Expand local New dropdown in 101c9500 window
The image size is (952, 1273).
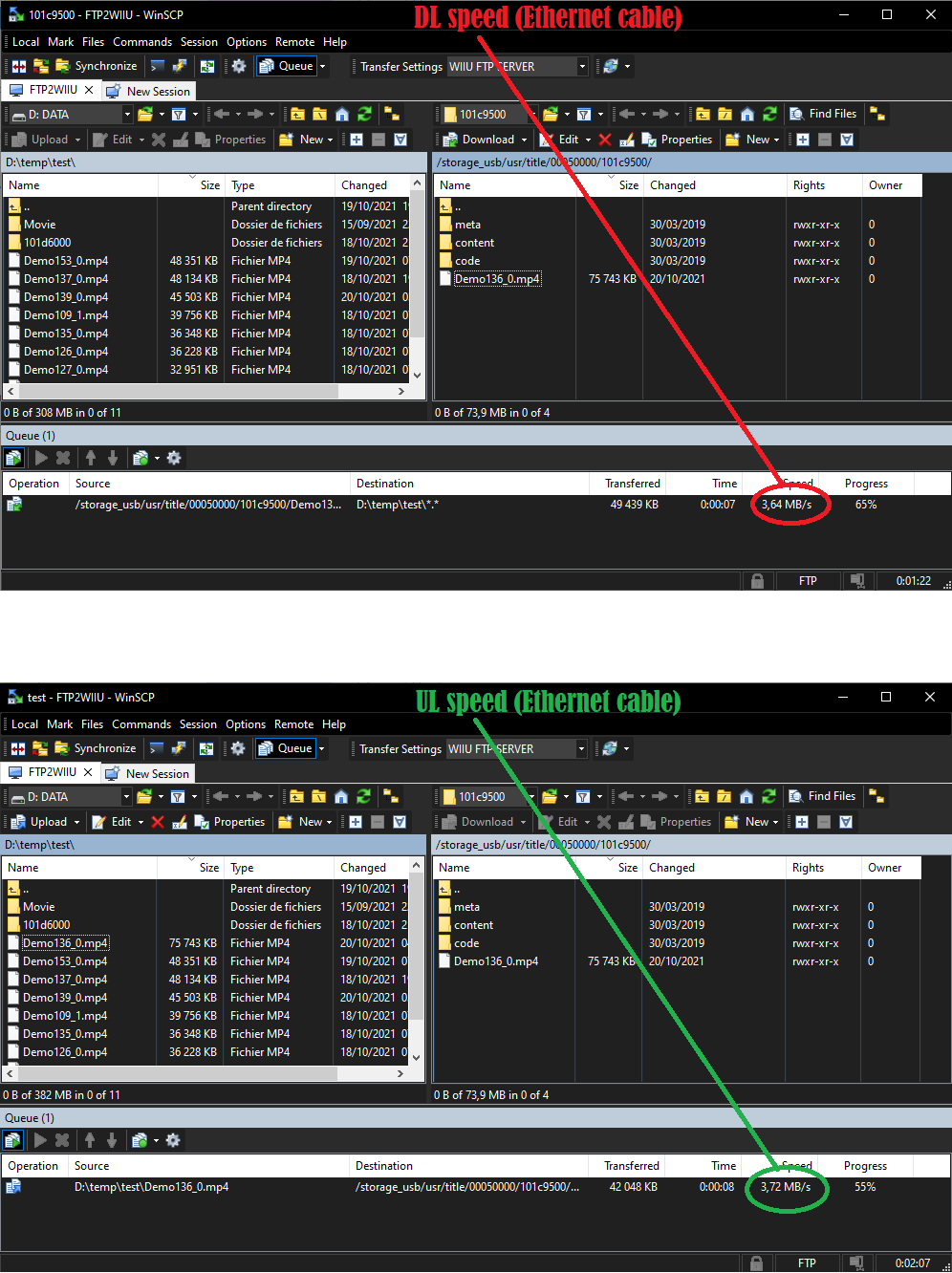(330, 140)
